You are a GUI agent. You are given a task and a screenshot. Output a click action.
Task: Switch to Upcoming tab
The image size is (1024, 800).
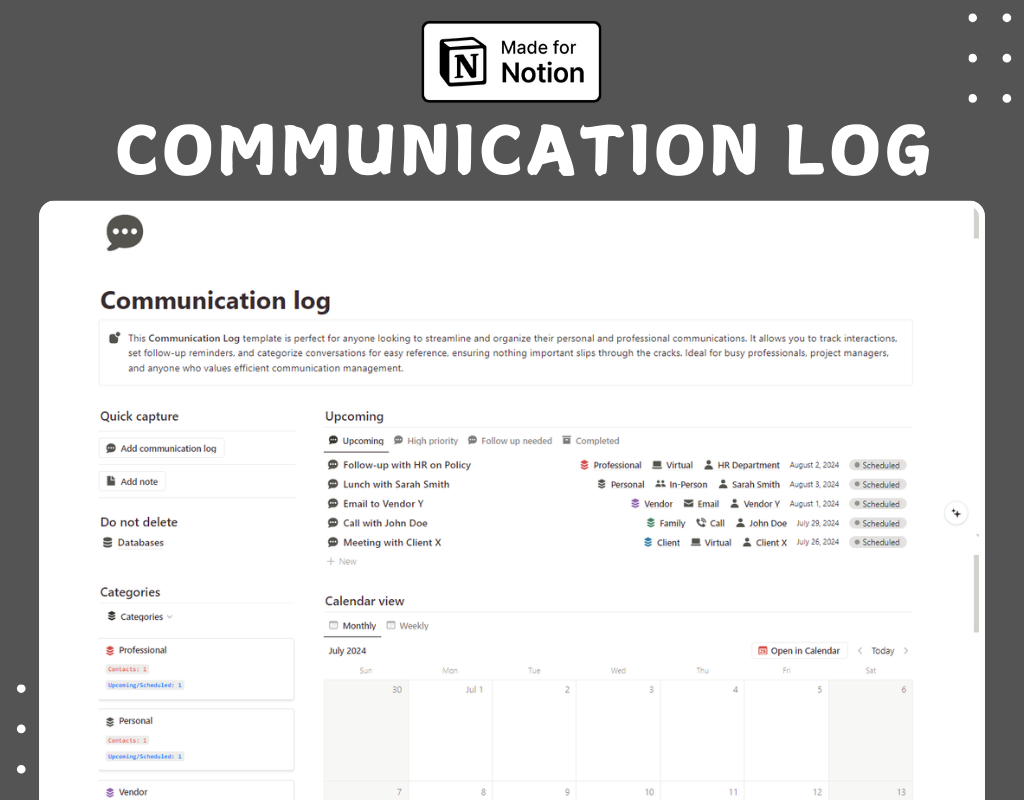(x=356, y=441)
